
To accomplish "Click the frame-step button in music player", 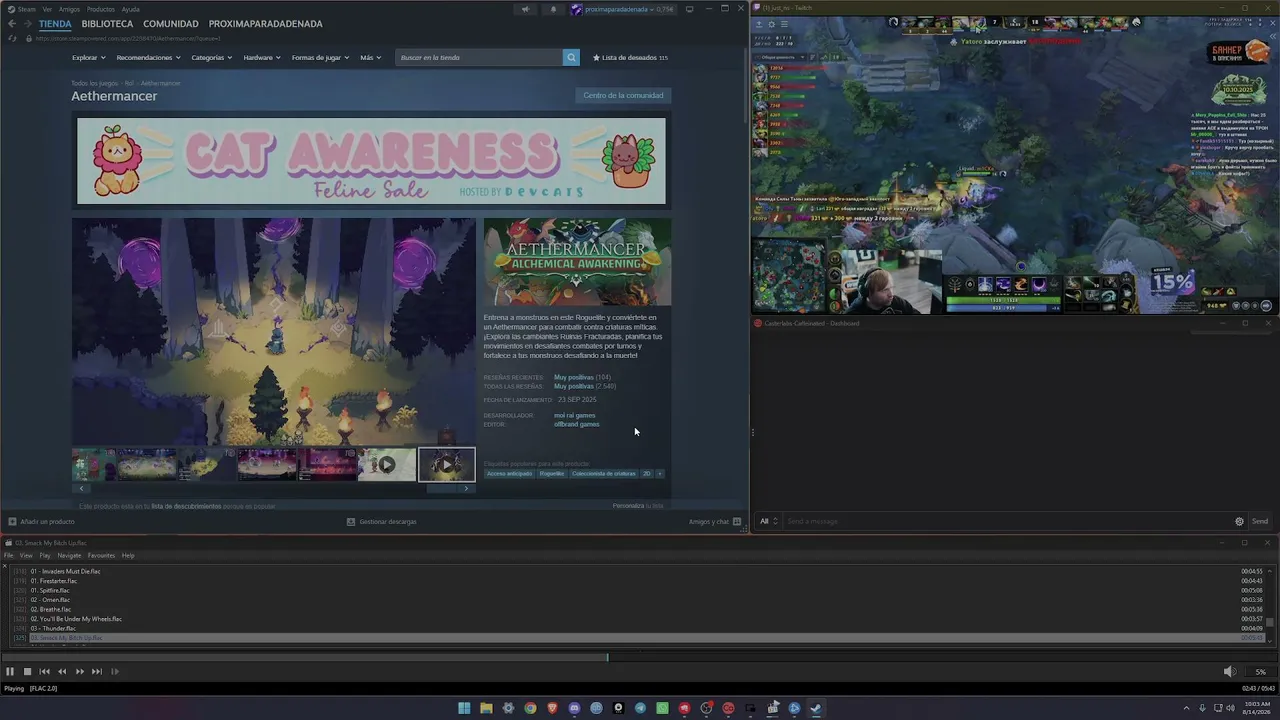I will point(115,671).
